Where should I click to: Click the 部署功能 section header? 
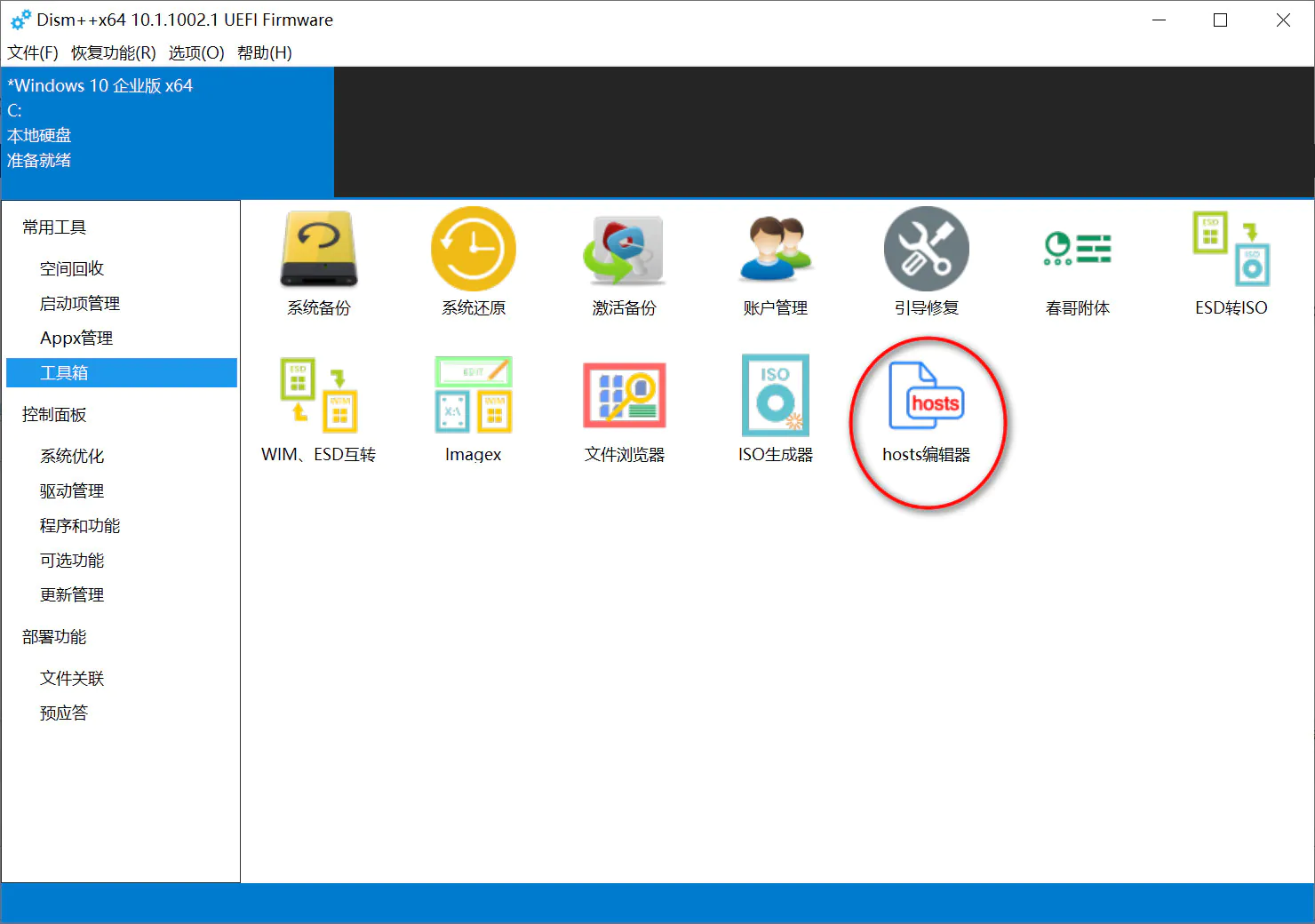[54, 636]
